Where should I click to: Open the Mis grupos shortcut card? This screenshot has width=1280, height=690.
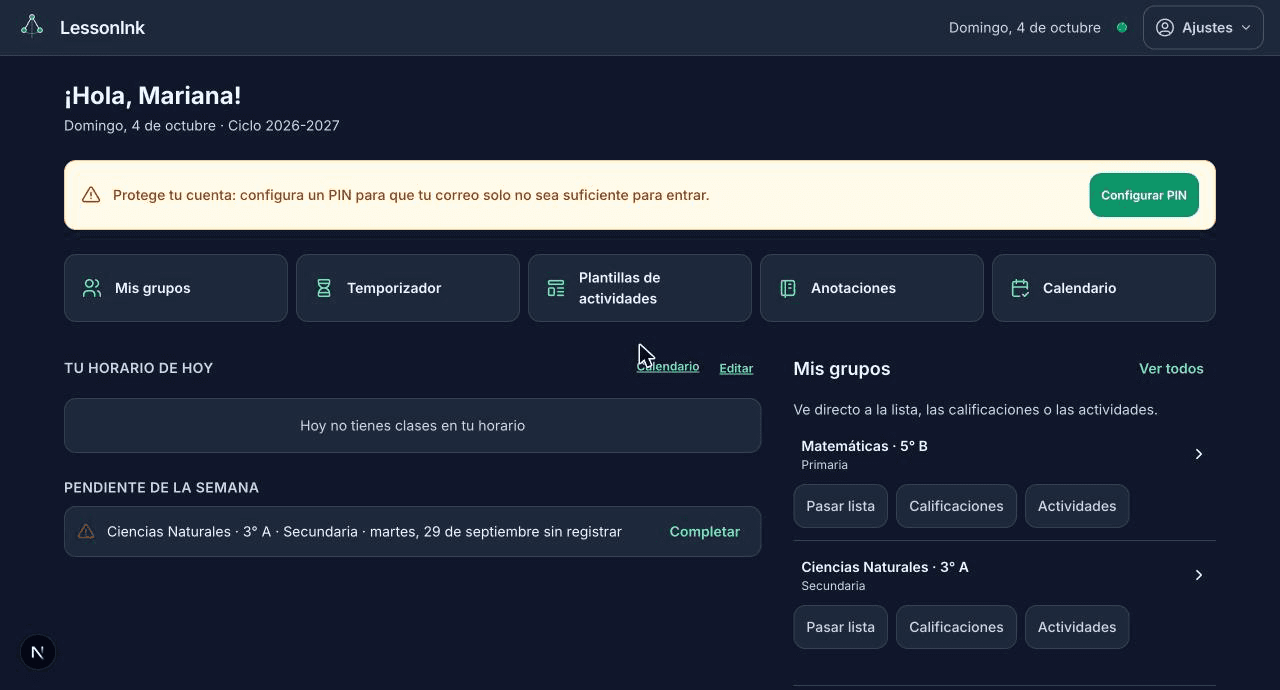[176, 288]
